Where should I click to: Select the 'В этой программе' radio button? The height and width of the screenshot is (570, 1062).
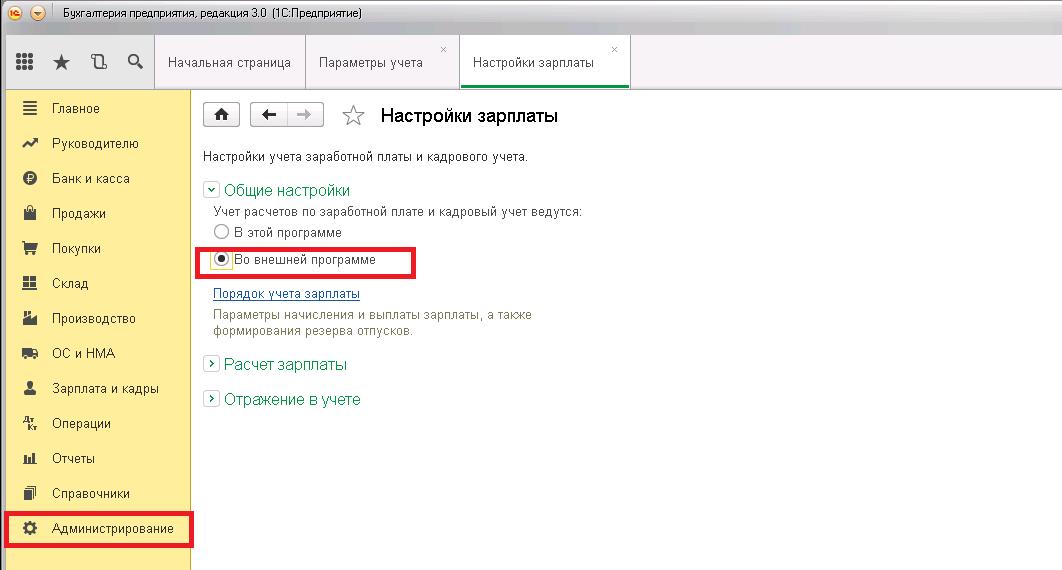pyautogui.click(x=221, y=232)
